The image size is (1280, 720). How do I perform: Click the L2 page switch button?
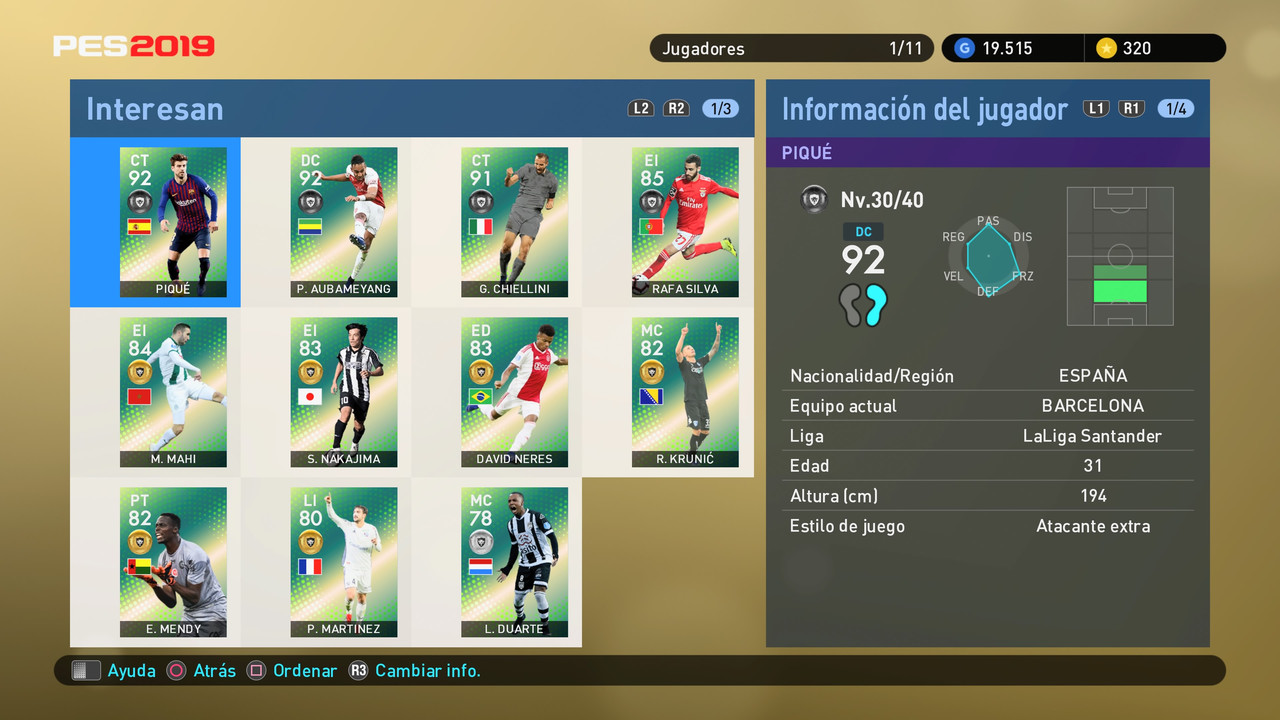click(641, 108)
